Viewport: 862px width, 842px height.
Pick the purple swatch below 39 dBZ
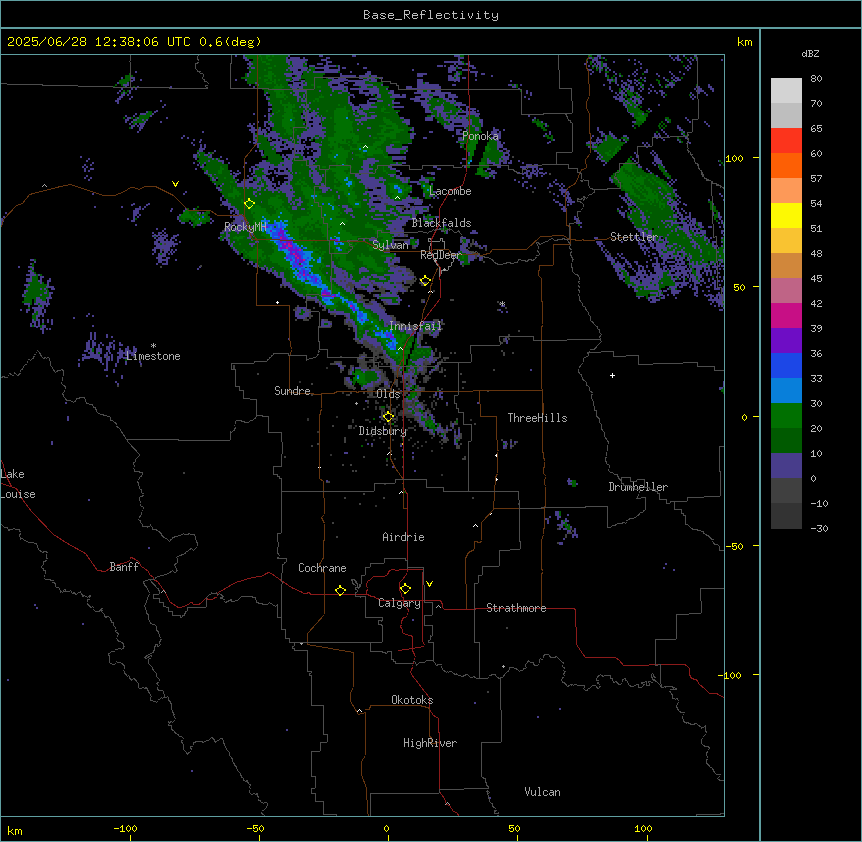[x=786, y=341]
